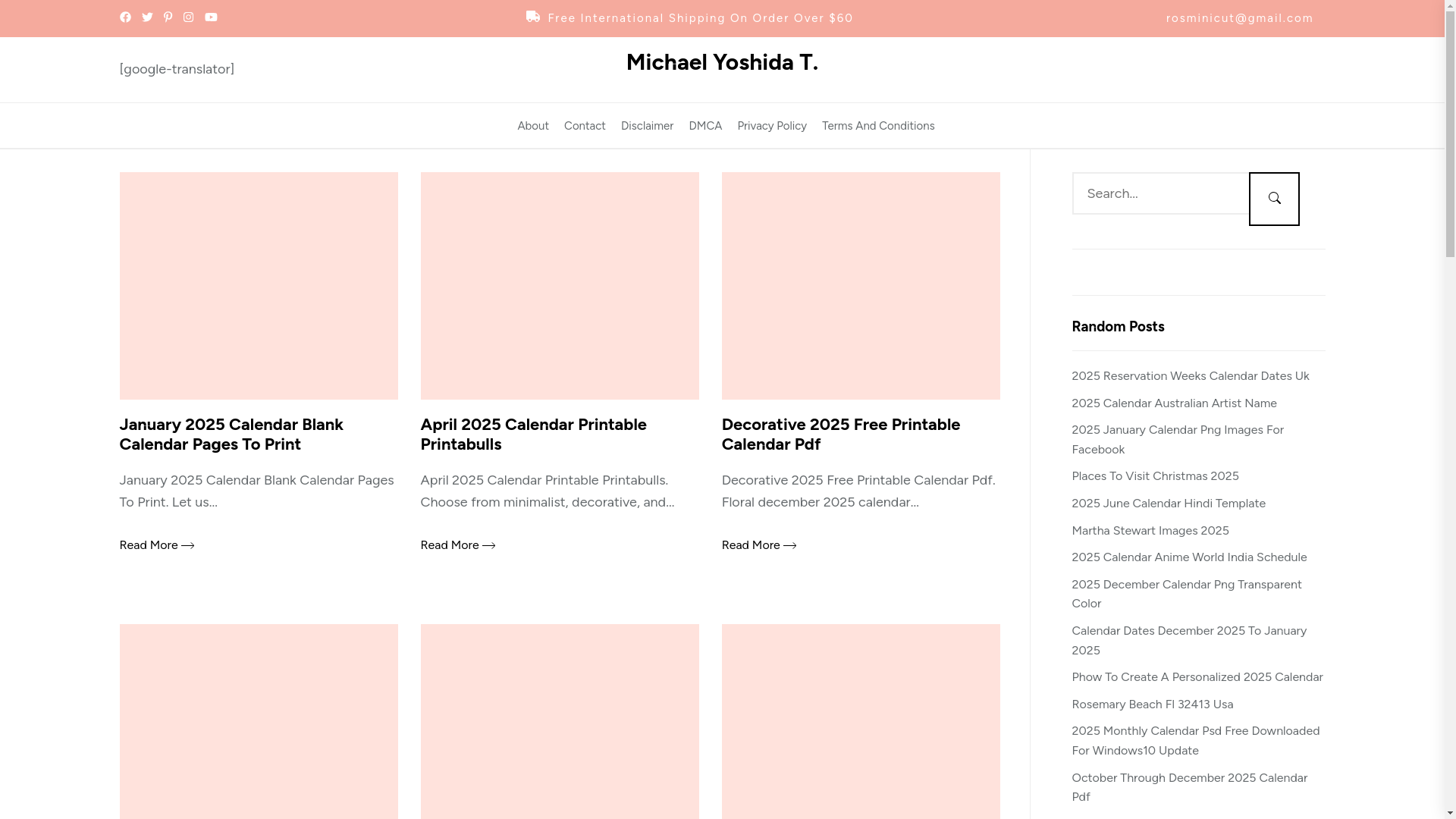Open the Instagram social icon
This screenshot has height=819, width=1456.
(x=188, y=17)
